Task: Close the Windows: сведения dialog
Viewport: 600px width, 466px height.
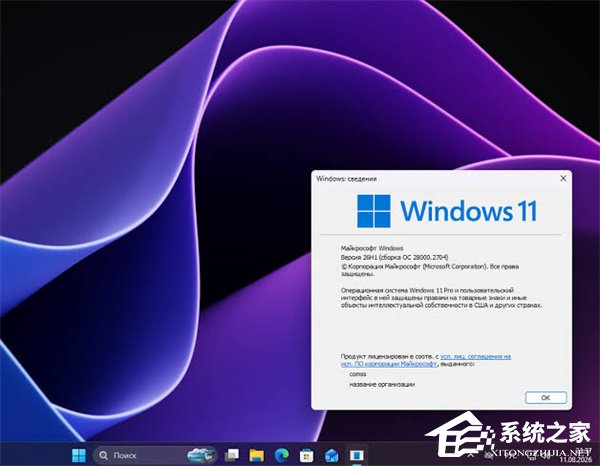Action: 563,178
